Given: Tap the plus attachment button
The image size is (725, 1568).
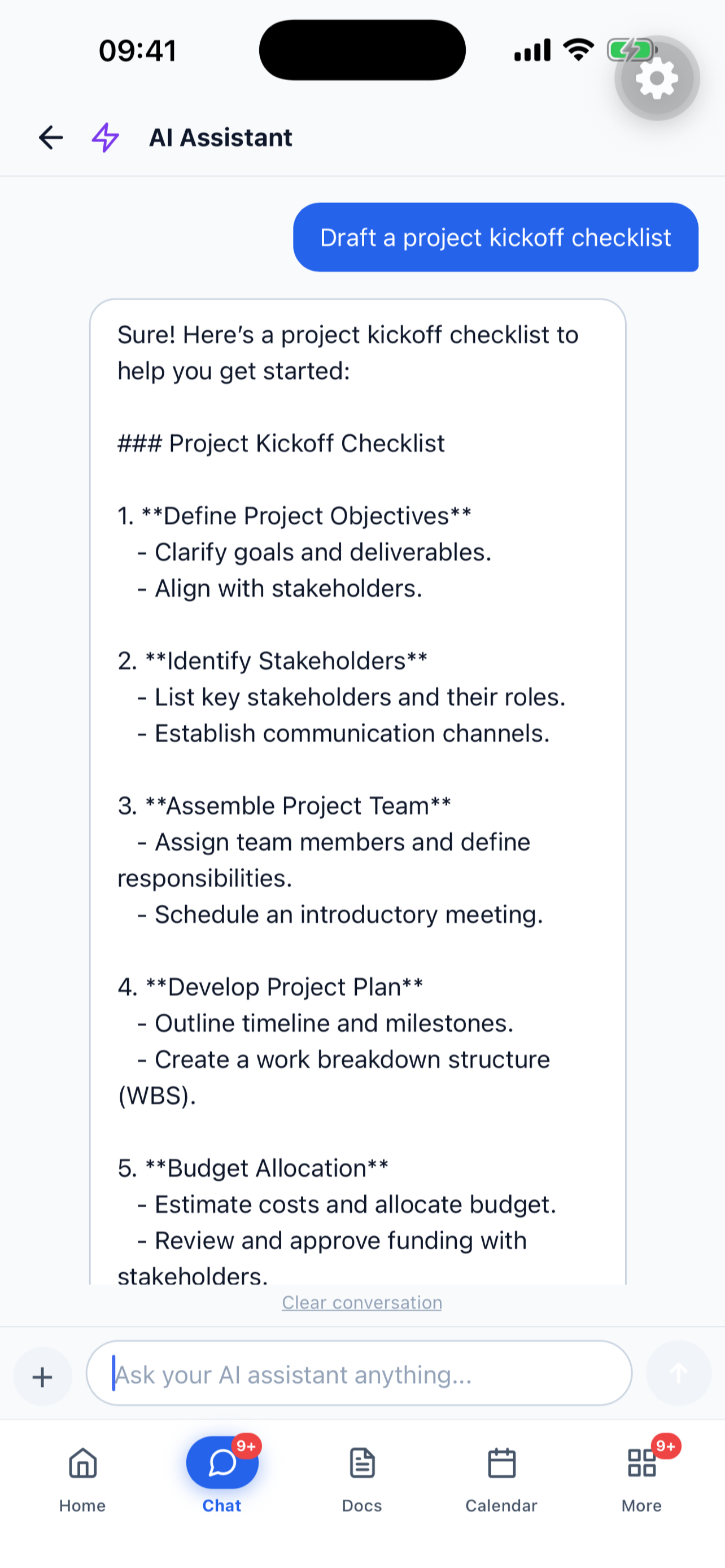Looking at the screenshot, I should pos(42,1376).
